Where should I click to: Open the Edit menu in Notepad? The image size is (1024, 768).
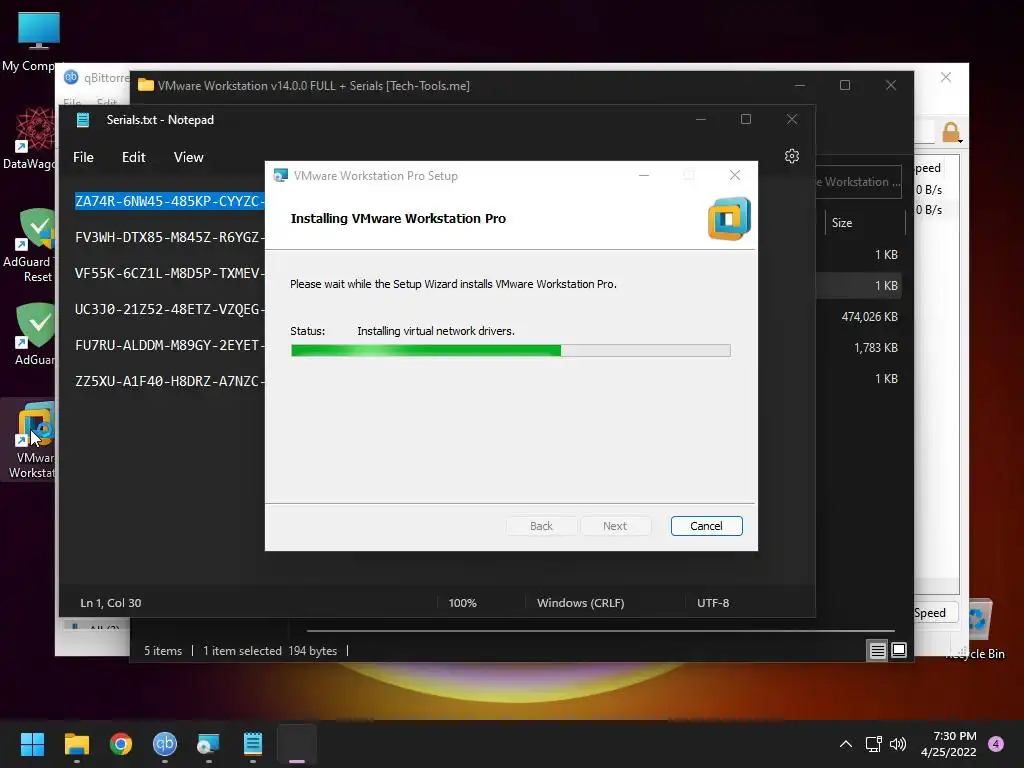[x=133, y=157]
